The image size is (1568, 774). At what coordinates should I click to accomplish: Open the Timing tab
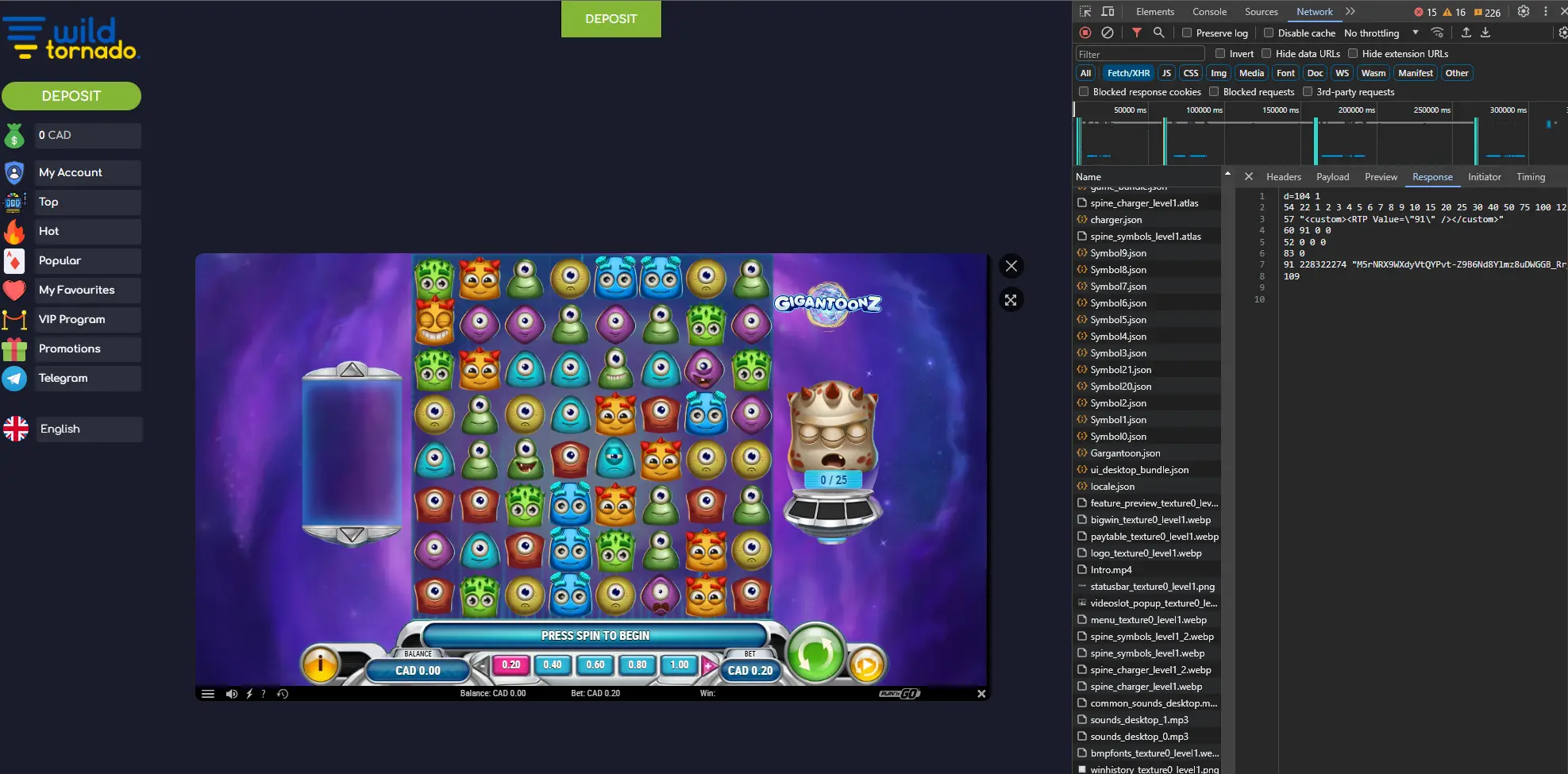[1531, 176]
